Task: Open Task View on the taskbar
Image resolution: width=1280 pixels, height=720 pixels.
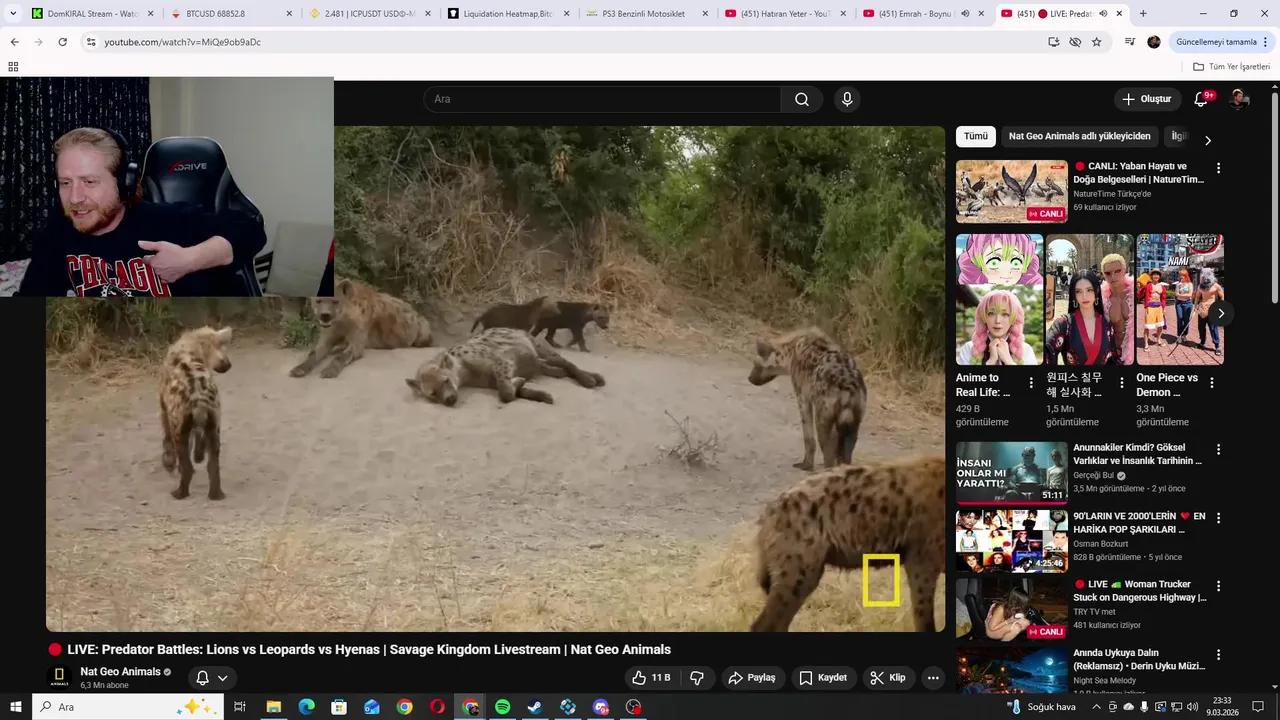Action: [240, 707]
